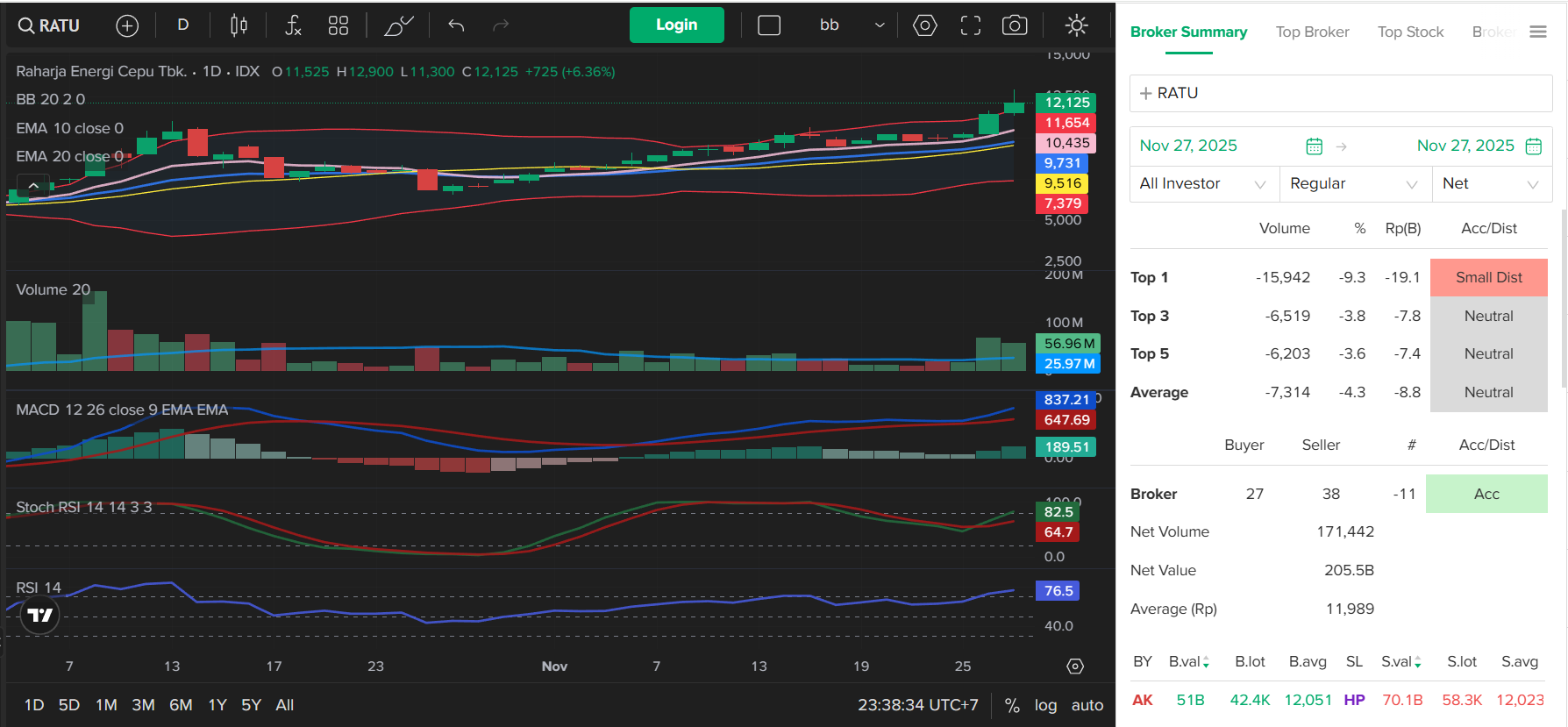
Task: Sort by B.val column
Action: point(1189,662)
